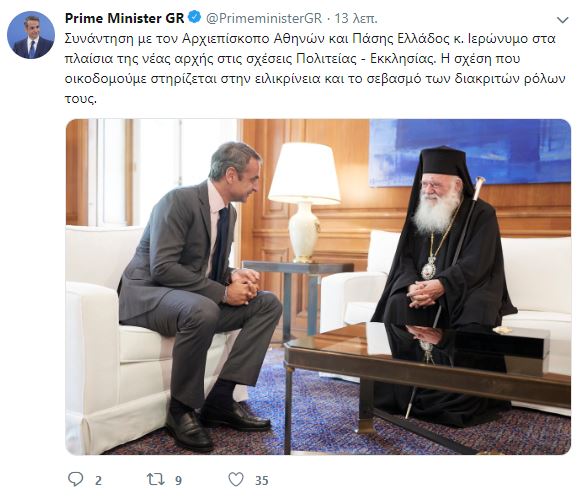The image size is (581, 497).
Task: Click the man in the grey suit in photo
Action: pyautogui.click(x=200, y=294)
